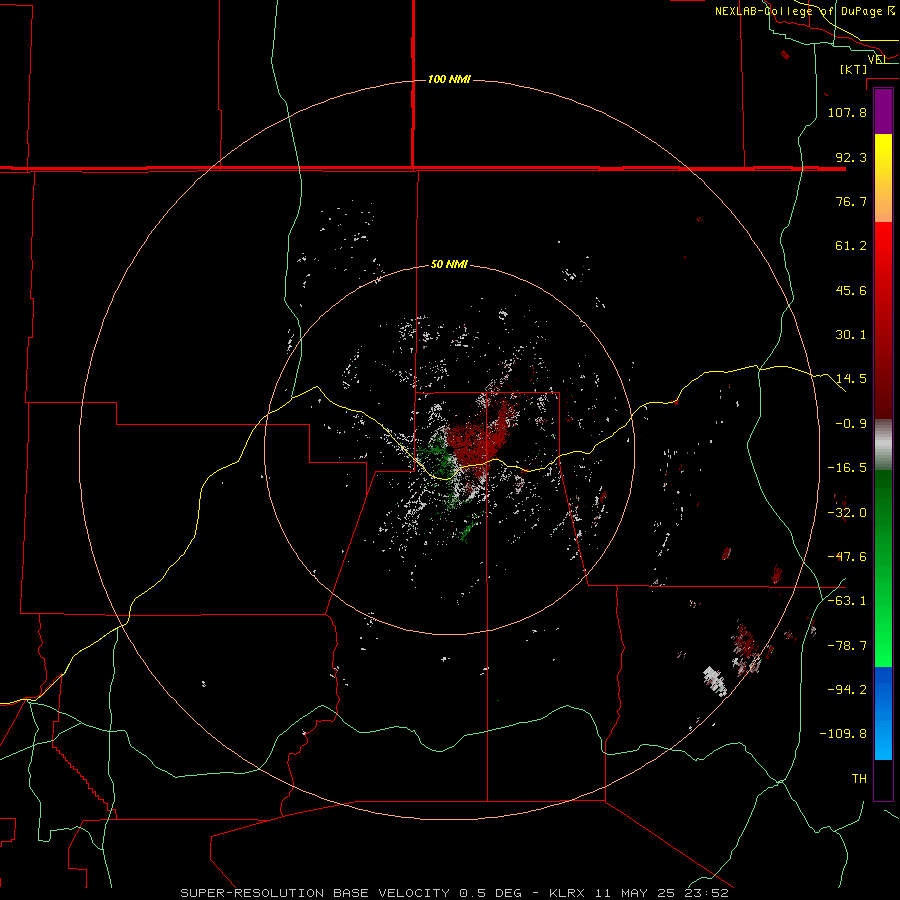This screenshot has width=900, height=900.
Task: Click the 50 NMI range ring label
Action: (449, 265)
